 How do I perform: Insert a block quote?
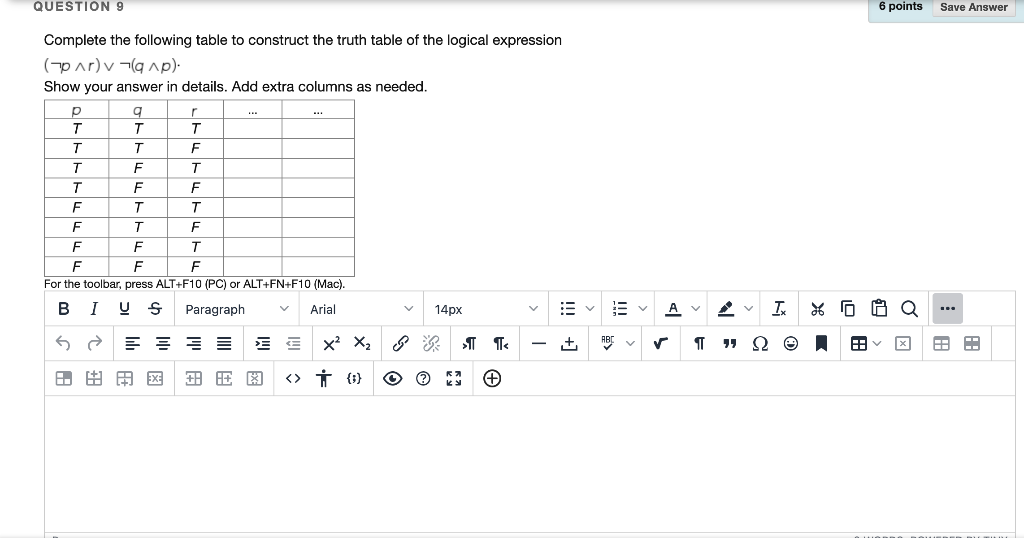729,343
